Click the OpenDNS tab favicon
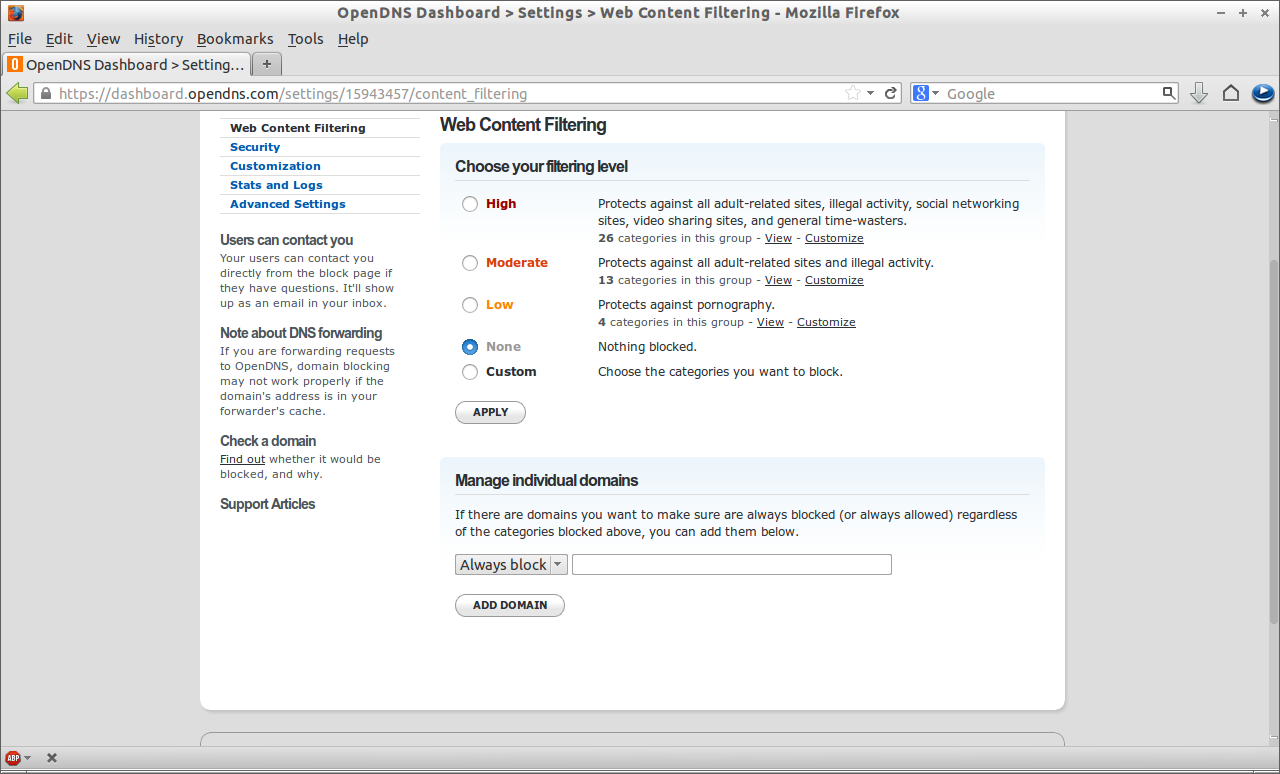The height and width of the screenshot is (774, 1280). (15, 64)
